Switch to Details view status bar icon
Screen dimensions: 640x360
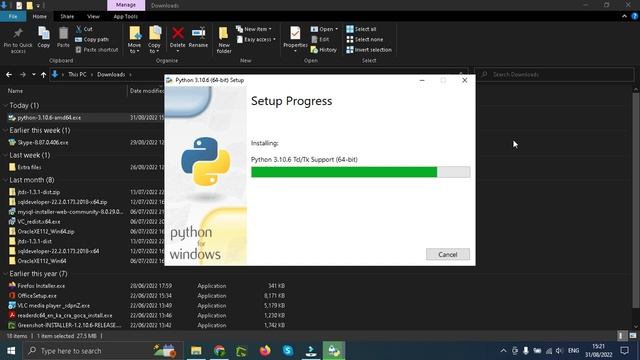point(621,336)
